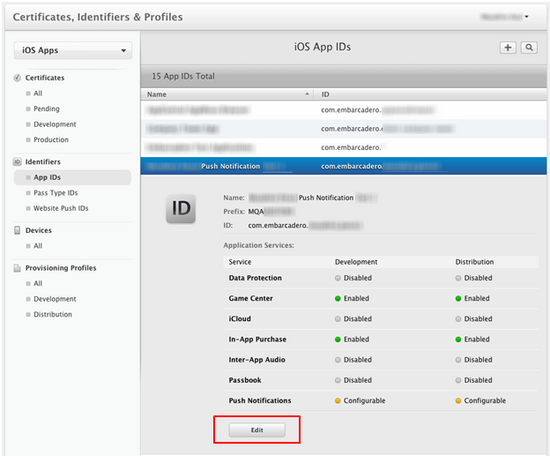Open Pass Type IDs in sidebar
The image size is (550, 456).
click(55, 193)
